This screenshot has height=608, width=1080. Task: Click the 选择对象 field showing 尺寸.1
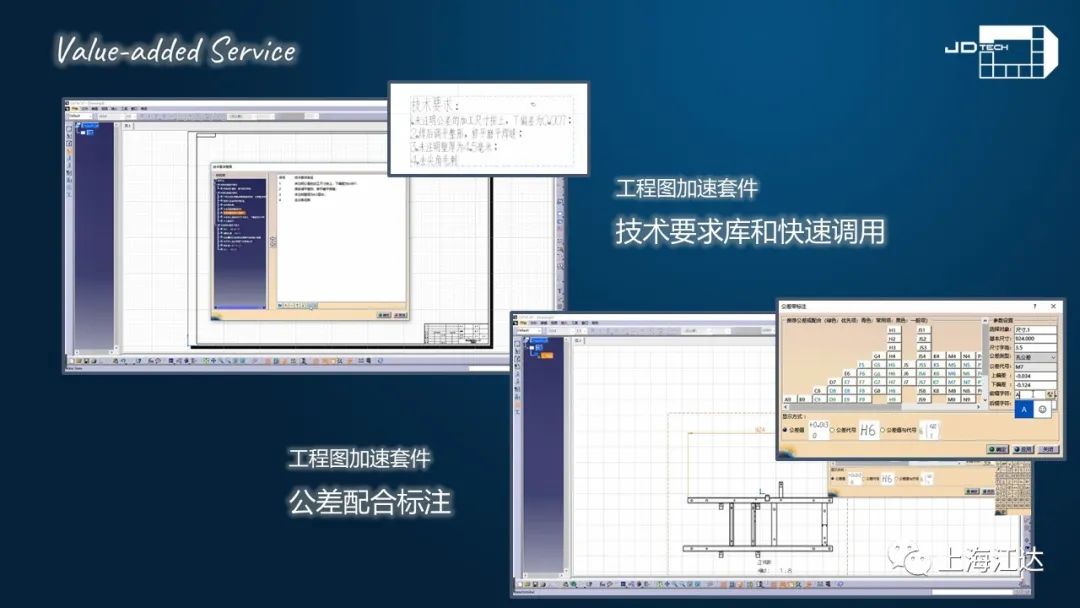(1035, 330)
